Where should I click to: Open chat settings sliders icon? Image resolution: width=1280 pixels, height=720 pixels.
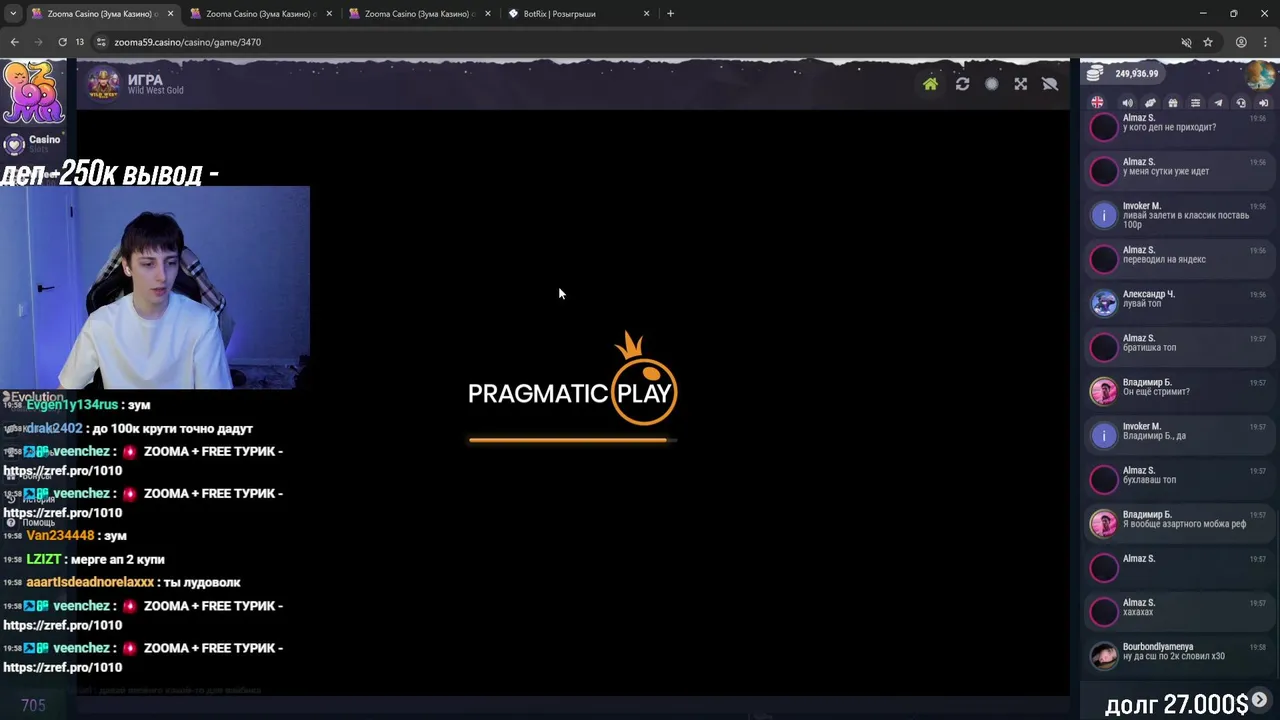click(1195, 103)
